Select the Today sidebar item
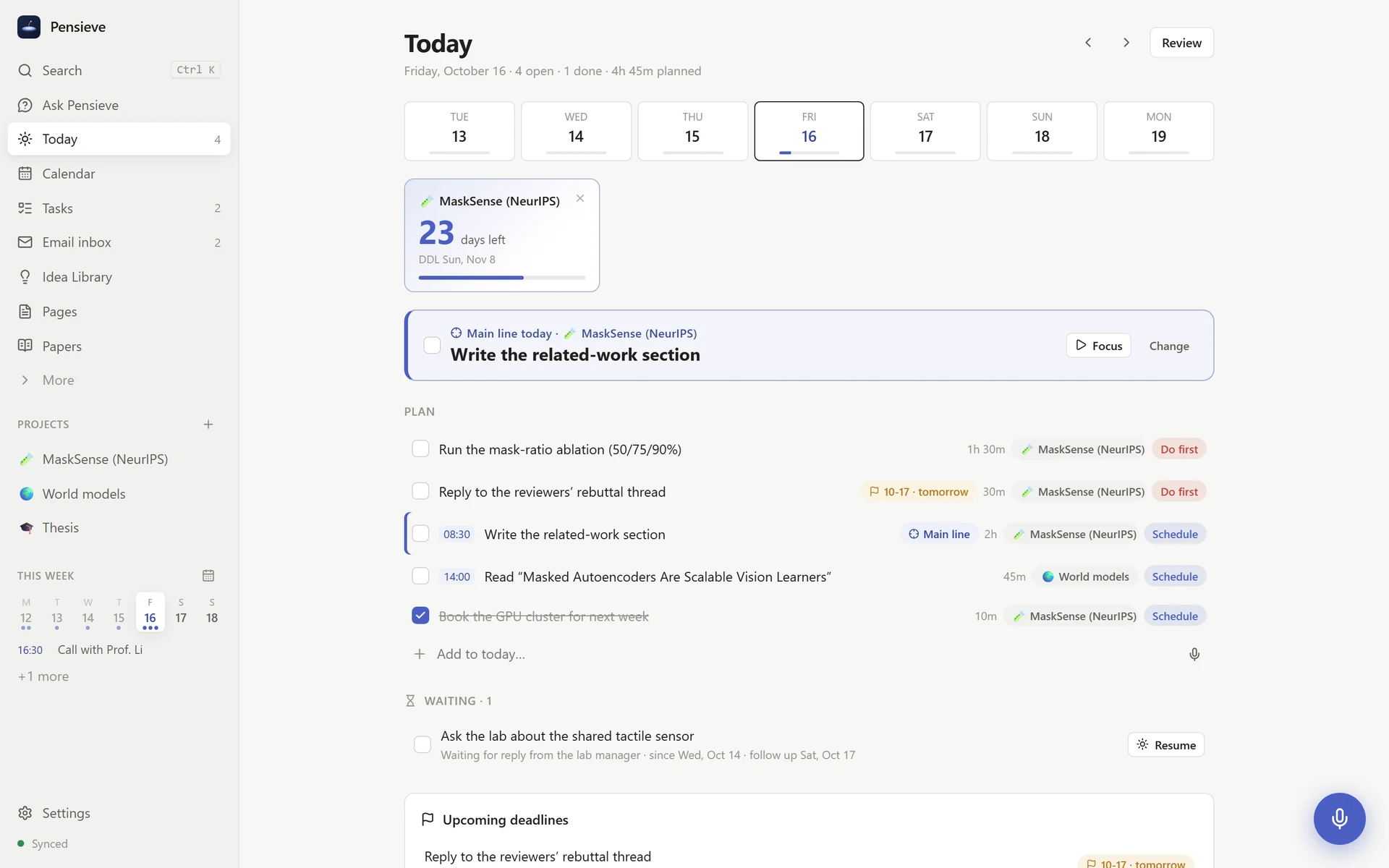Screen dimensions: 1389x868 119,139
